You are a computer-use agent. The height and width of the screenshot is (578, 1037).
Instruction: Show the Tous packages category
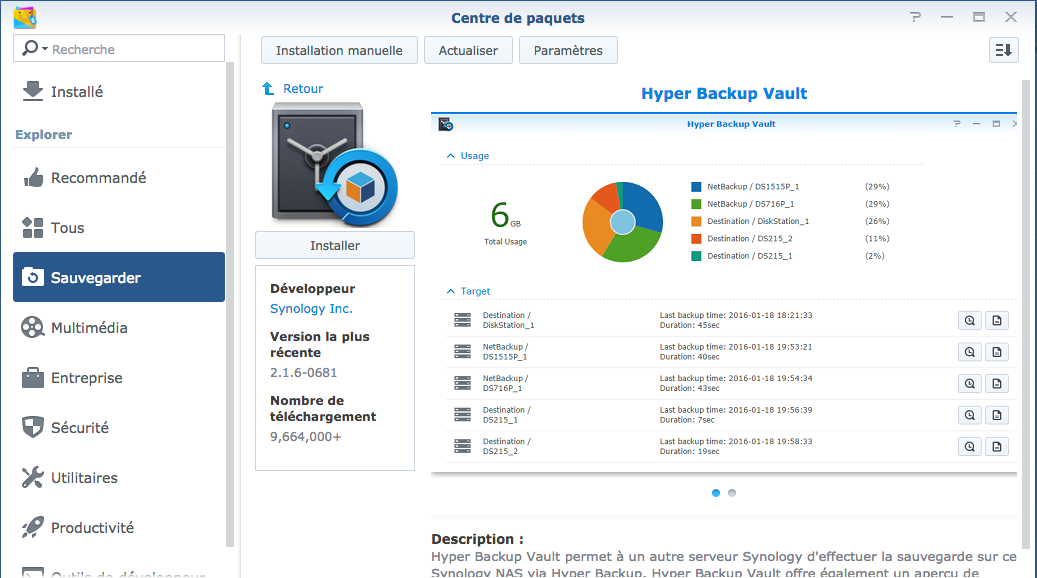(x=119, y=227)
